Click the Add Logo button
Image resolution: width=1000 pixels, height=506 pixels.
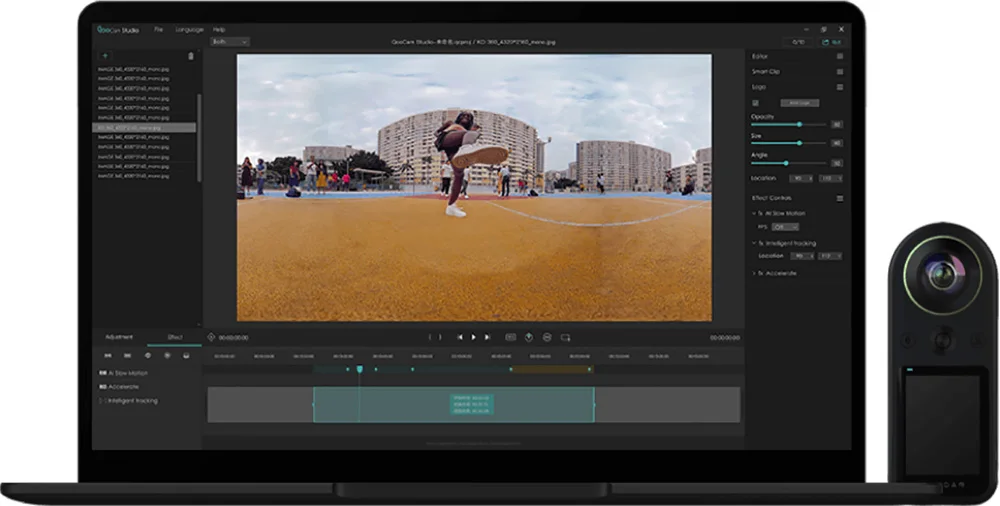tap(798, 103)
